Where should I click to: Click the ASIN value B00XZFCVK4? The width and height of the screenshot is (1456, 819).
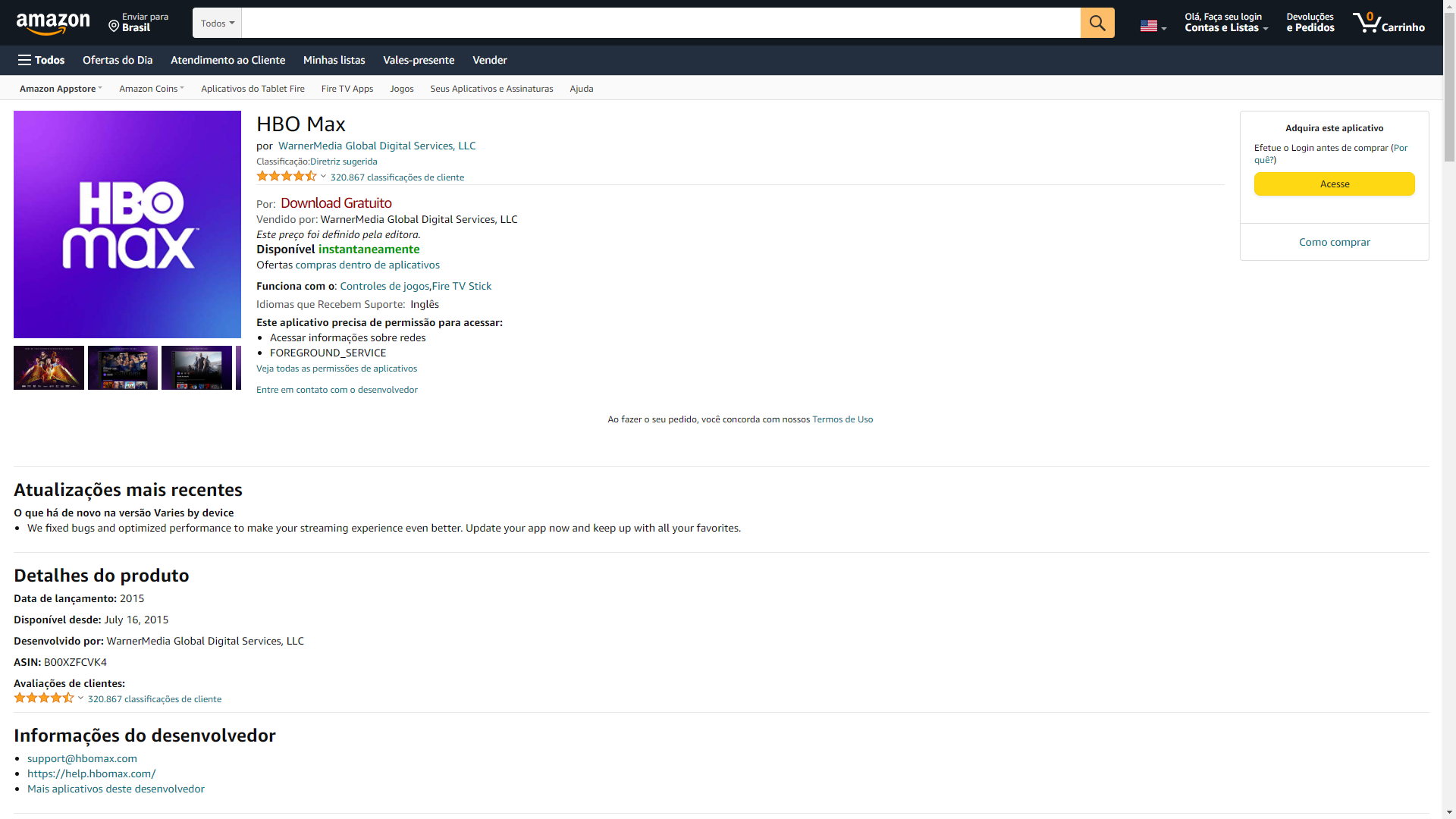[x=75, y=662]
